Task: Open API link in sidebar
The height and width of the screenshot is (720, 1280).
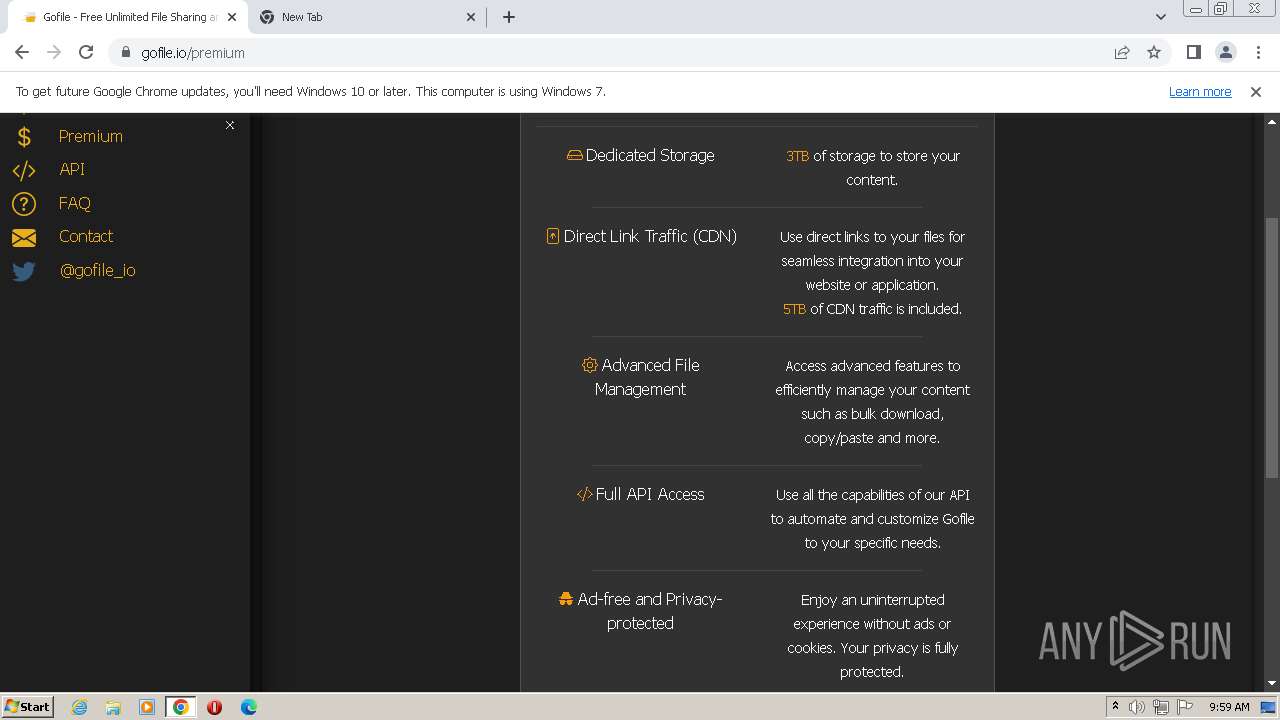Action: coord(72,169)
